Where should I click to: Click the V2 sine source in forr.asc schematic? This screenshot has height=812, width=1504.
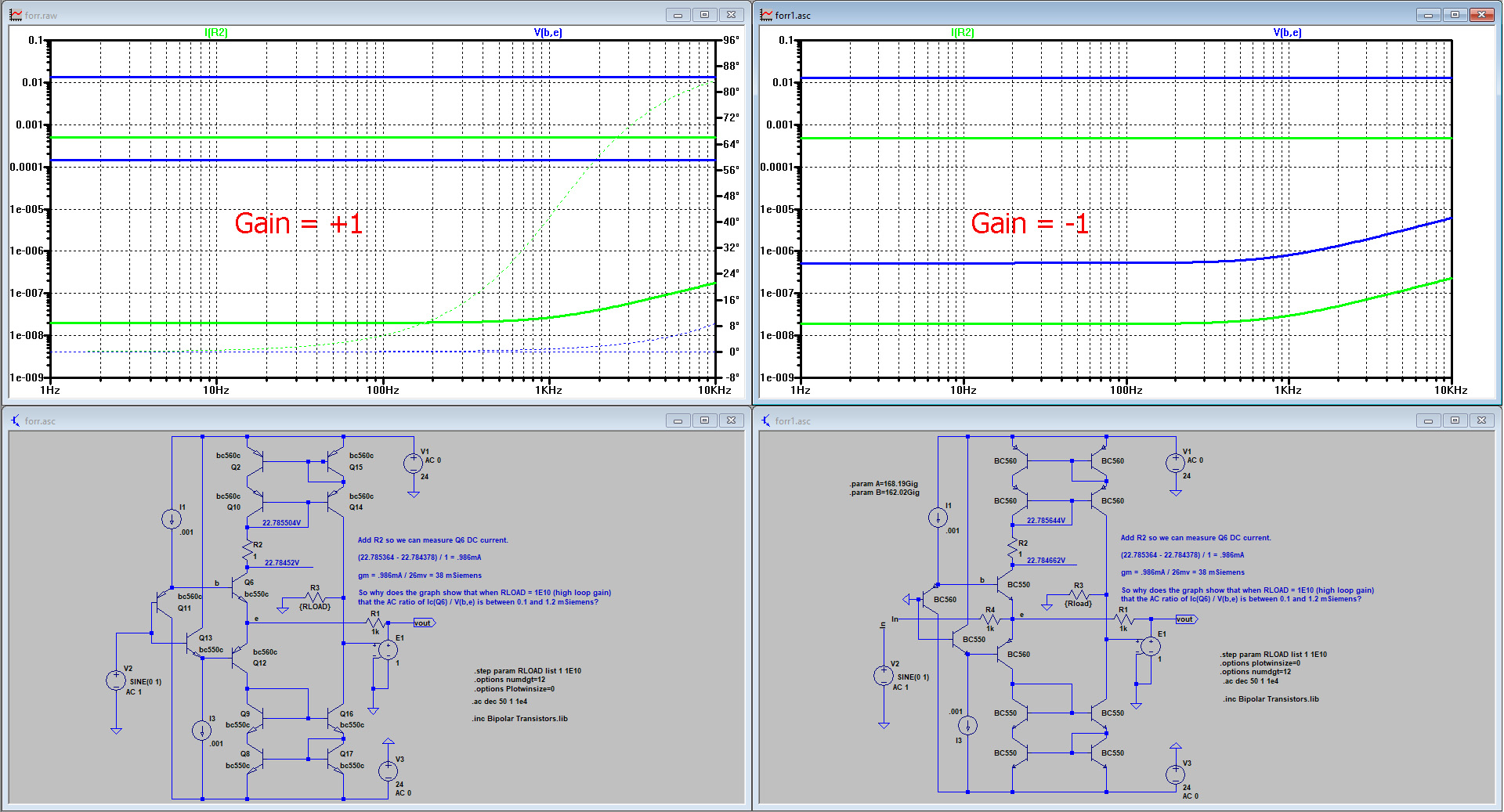[116, 680]
